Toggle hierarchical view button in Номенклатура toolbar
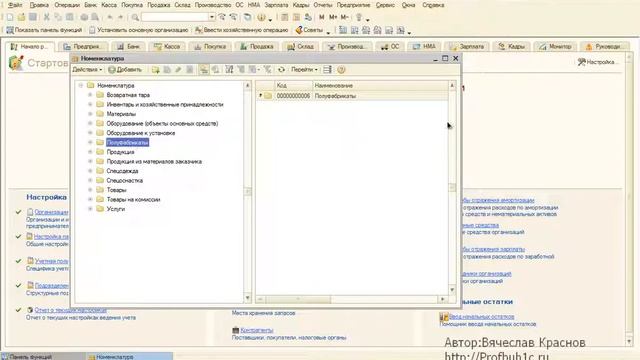 pos(204,70)
